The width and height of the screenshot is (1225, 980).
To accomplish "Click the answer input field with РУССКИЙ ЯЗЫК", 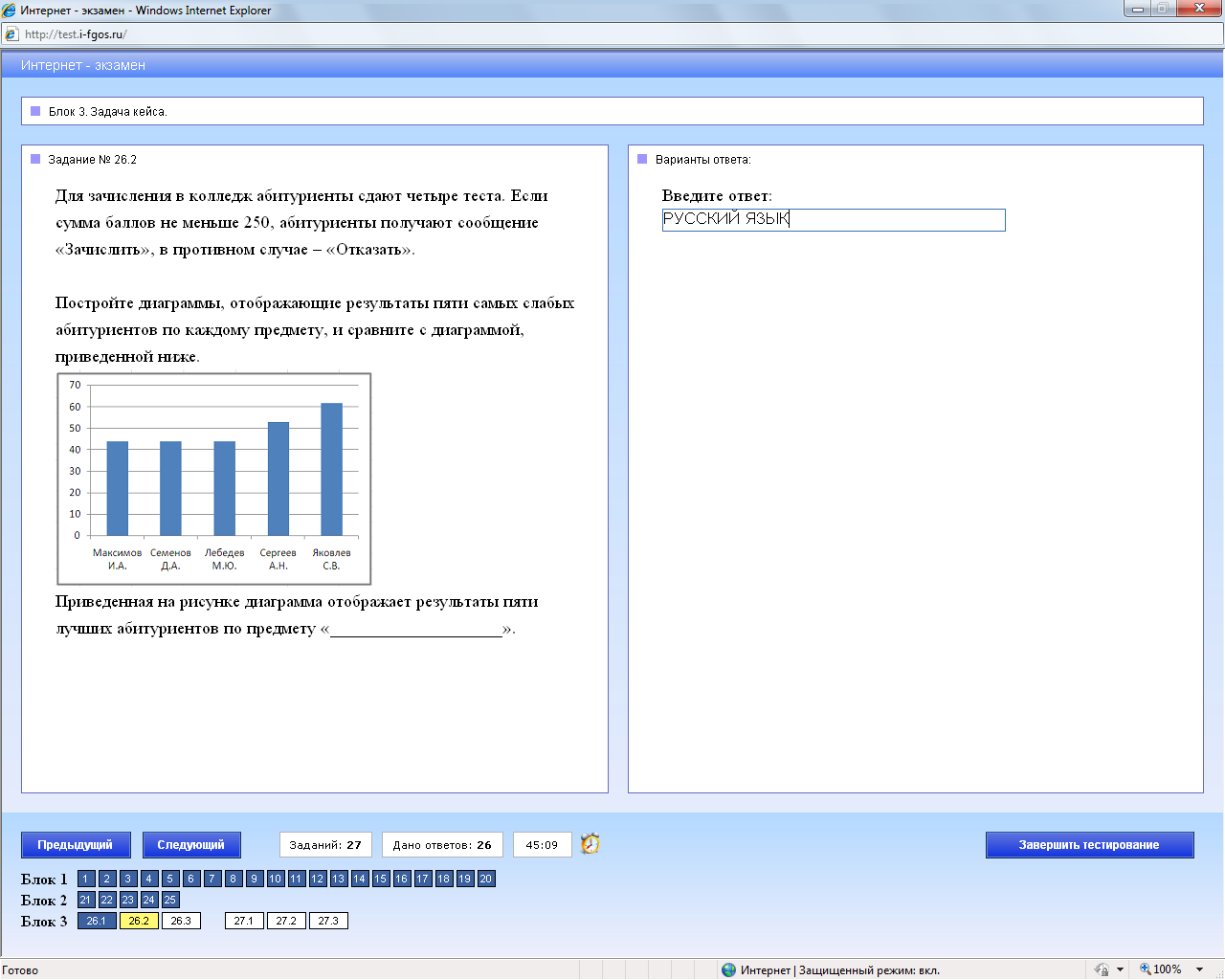I will coord(834,220).
